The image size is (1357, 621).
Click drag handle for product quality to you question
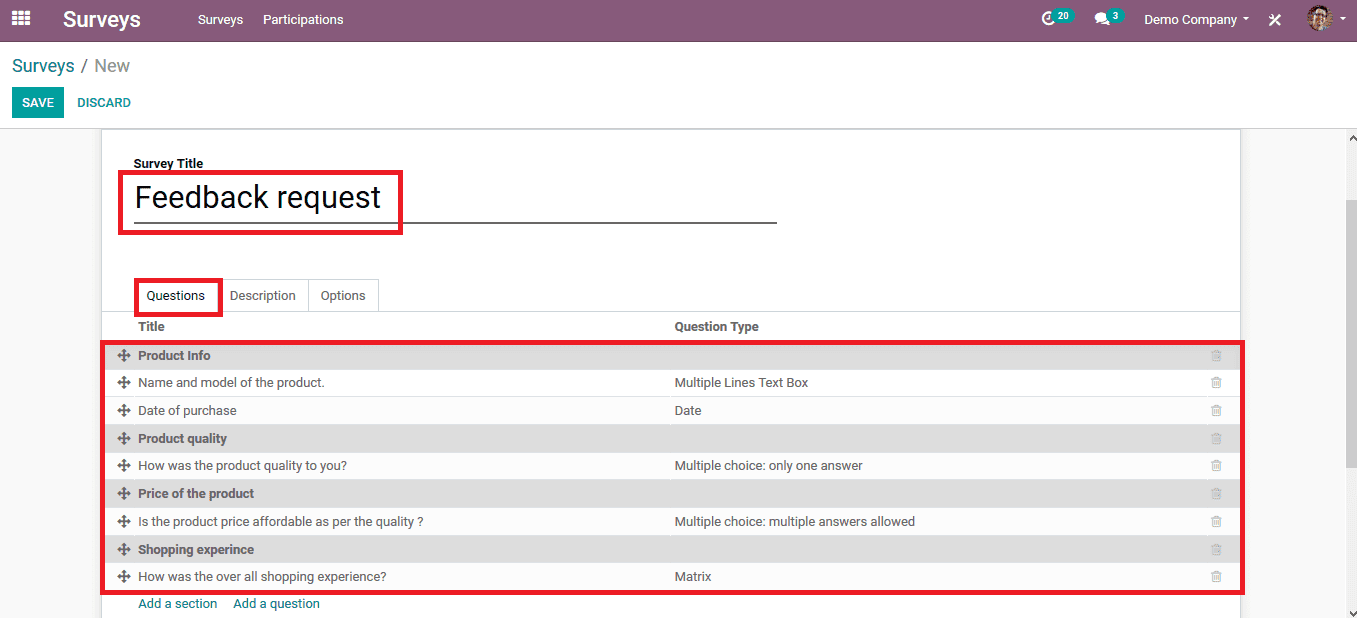pyautogui.click(x=124, y=466)
